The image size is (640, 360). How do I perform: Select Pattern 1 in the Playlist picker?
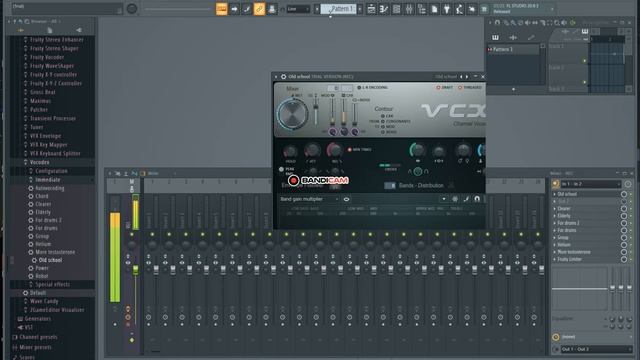(x=513, y=49)
